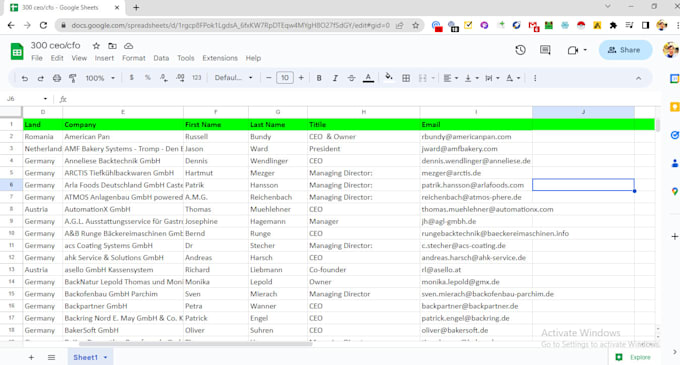Open version history clock icon
Image resolution: width=680 pixels, height=365 pixels.
[x=520, y=50]
